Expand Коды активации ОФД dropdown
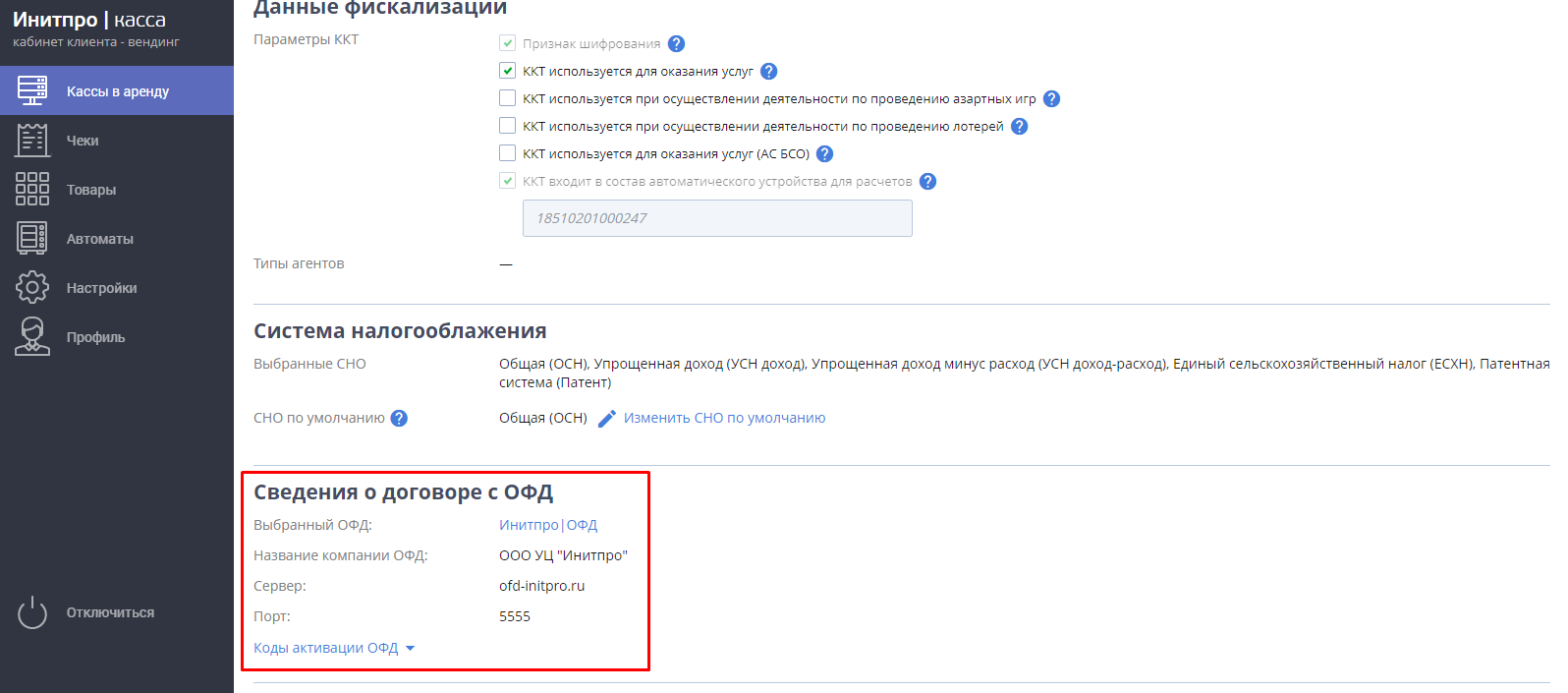Viewport: 1568px width, 693px height. point(334,648)
